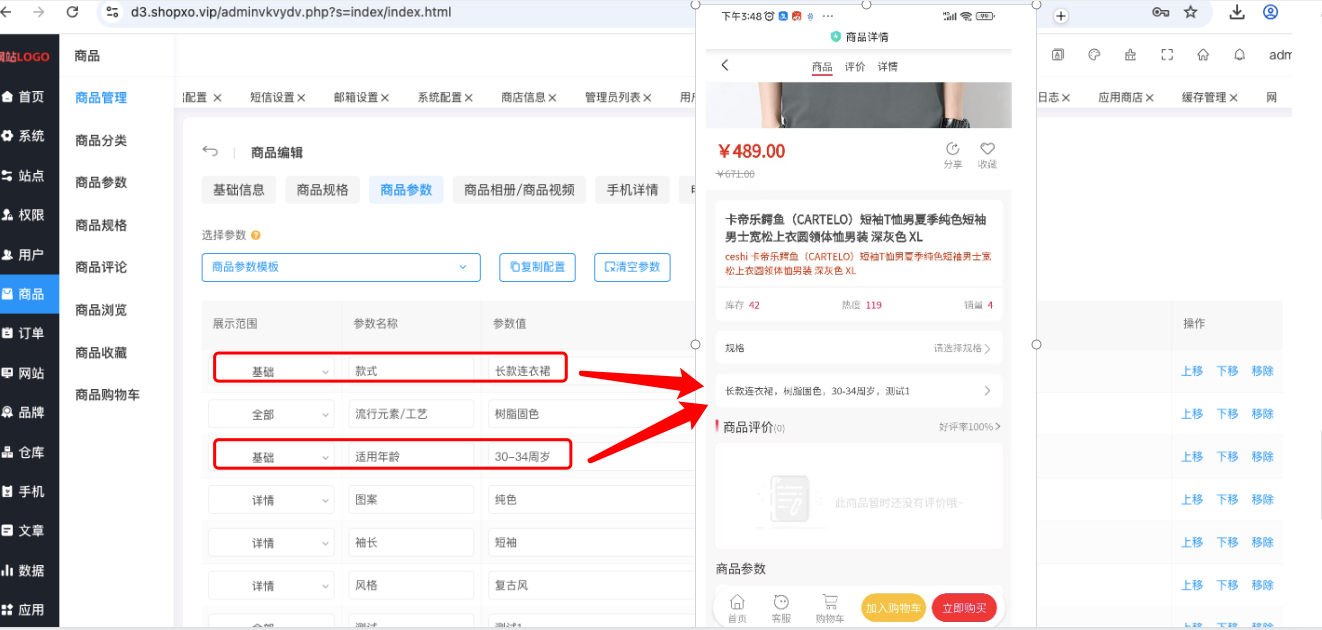Bookmark the page with the star icon
The image size is (1322, 630).
tap(1190, 12)
